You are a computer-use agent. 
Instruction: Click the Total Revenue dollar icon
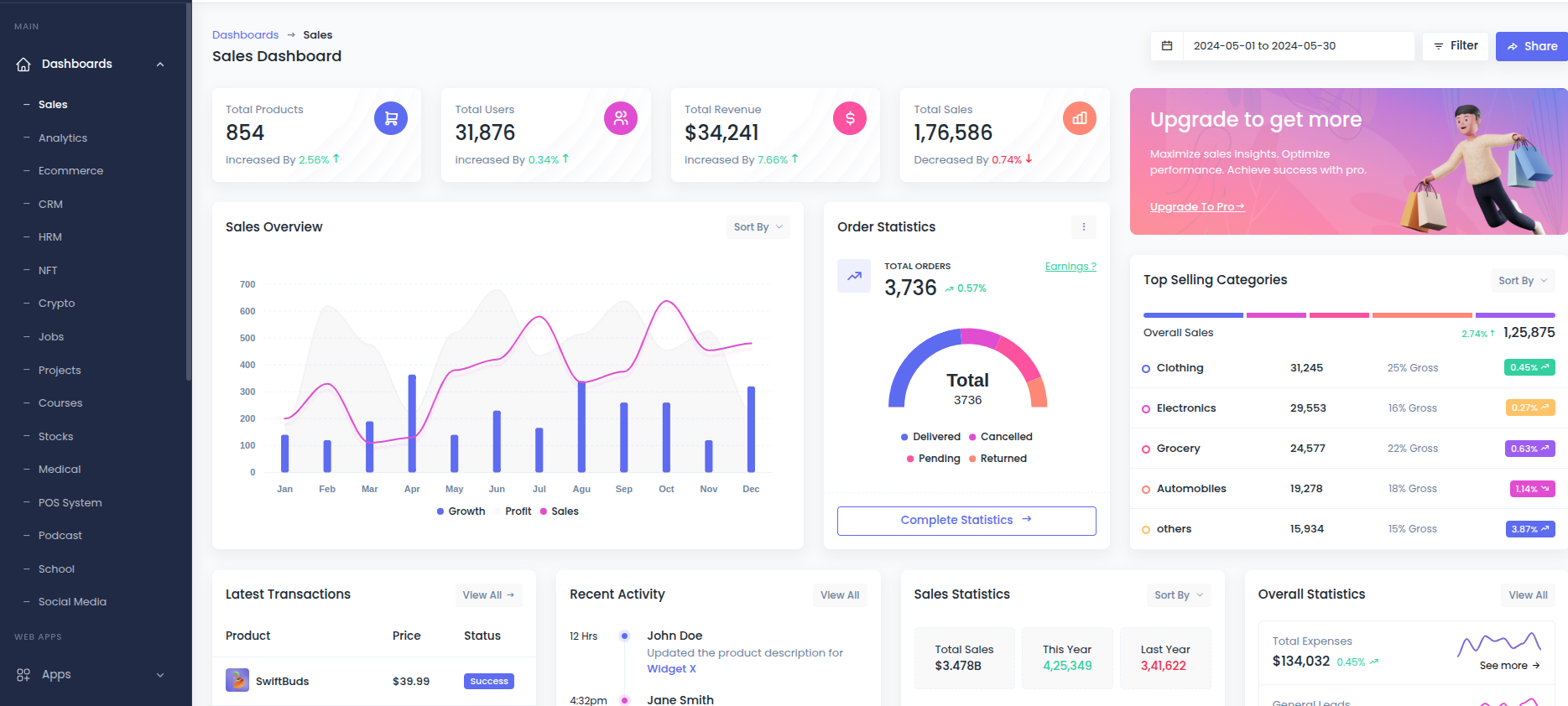tap(850, 118)
